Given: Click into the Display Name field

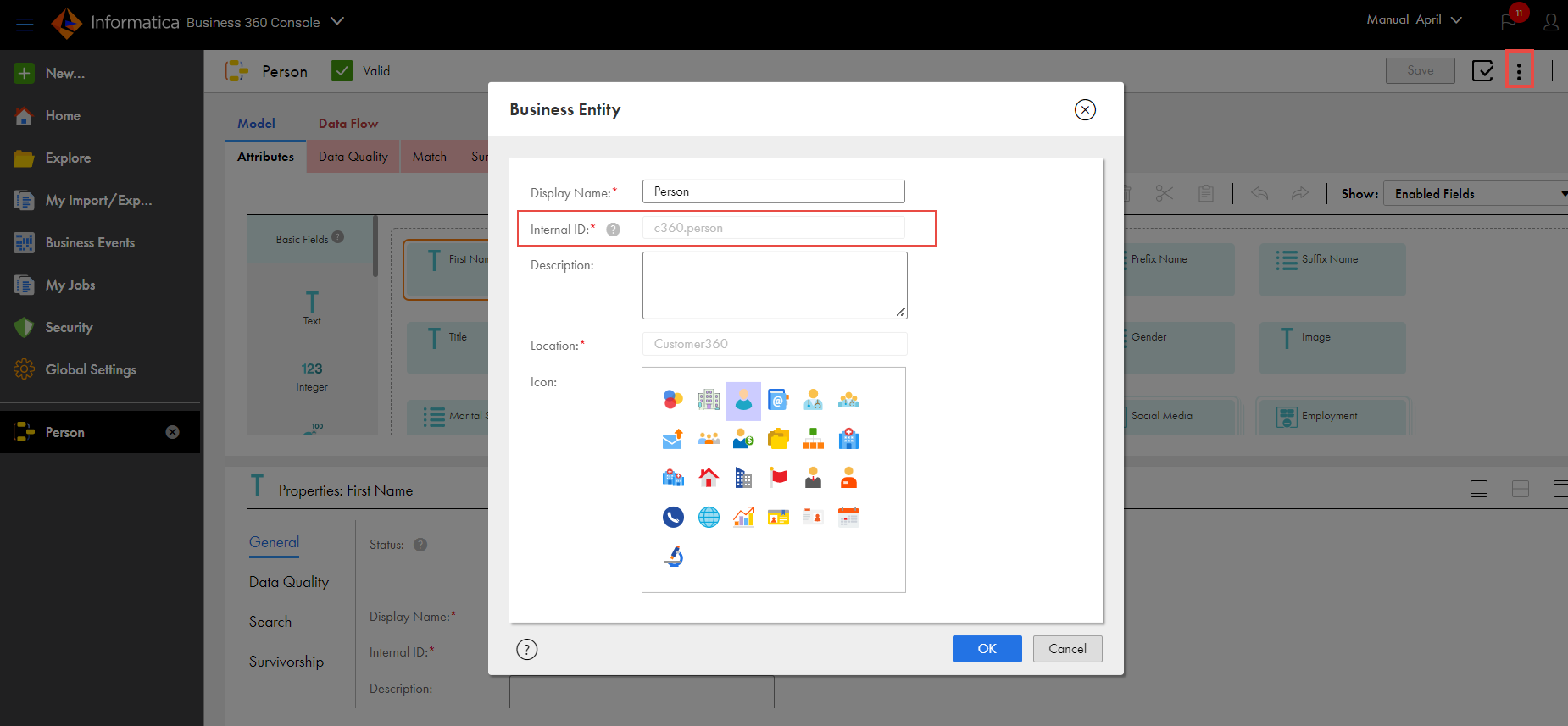Looking at the screenshot, I should pyautogui.click(x=774, y=191).
